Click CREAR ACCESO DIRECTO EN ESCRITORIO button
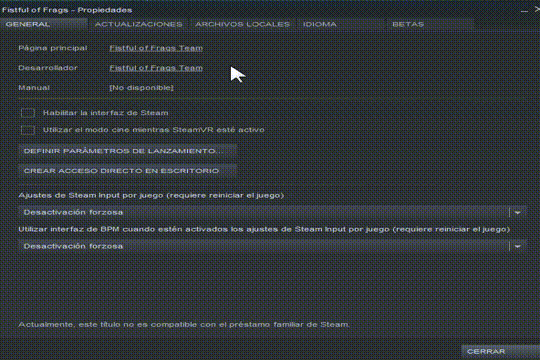 click(127, 171)
